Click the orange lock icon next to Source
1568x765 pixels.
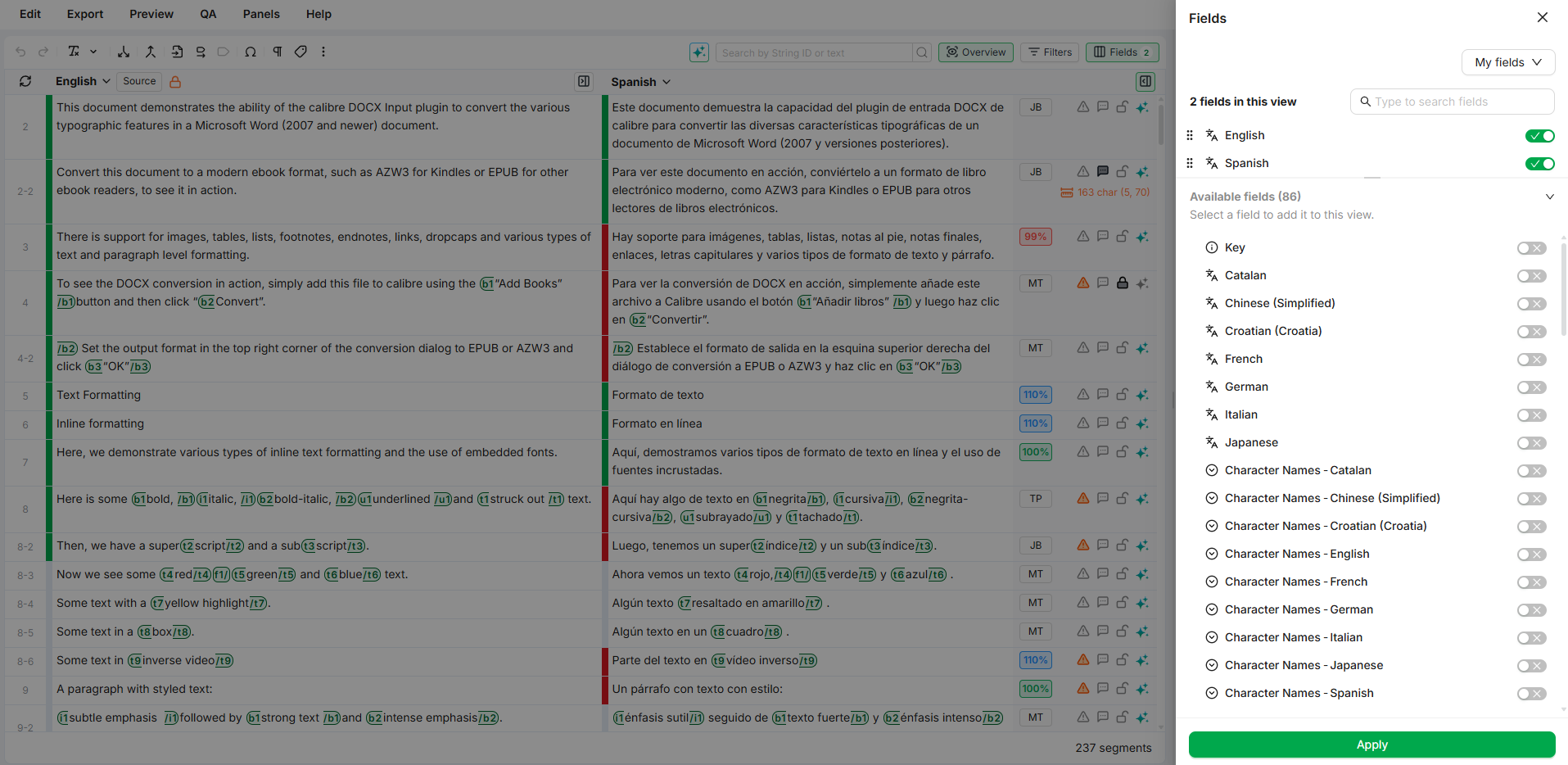(175, 82)
